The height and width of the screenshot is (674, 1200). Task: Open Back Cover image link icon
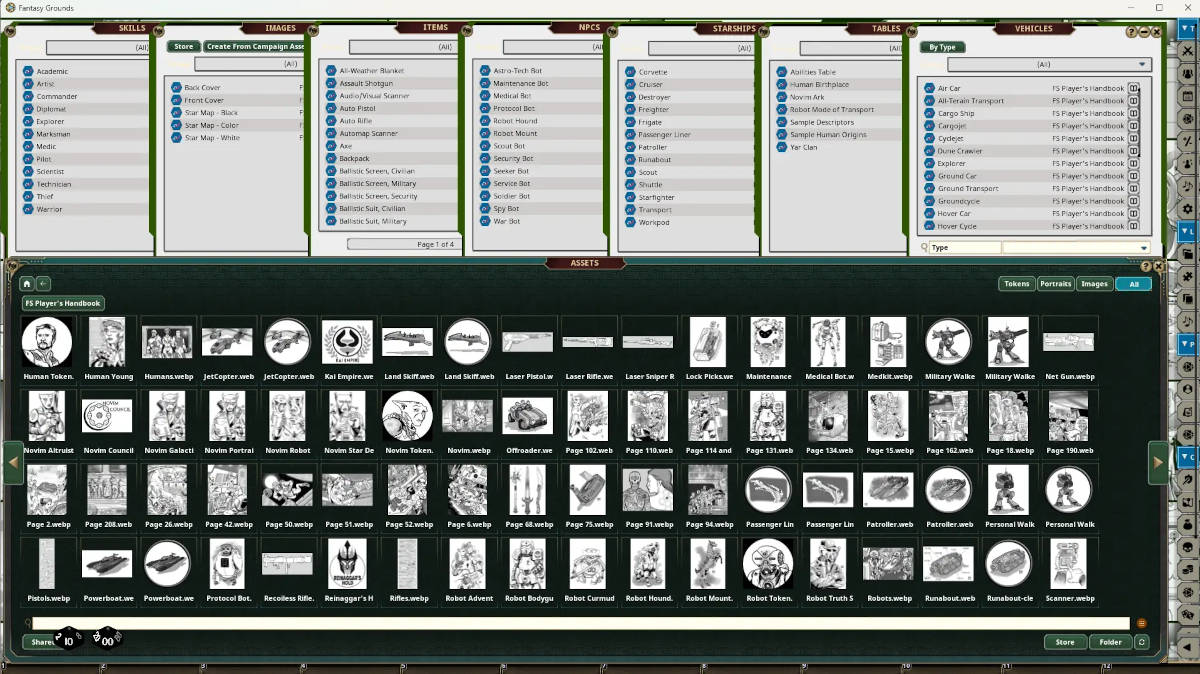176,88
